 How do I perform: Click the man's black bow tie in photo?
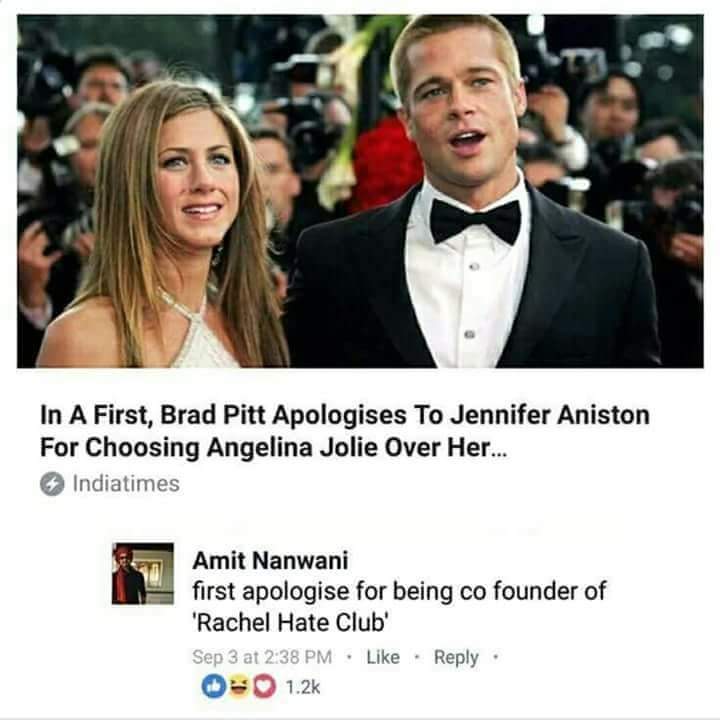coord(475,220)
